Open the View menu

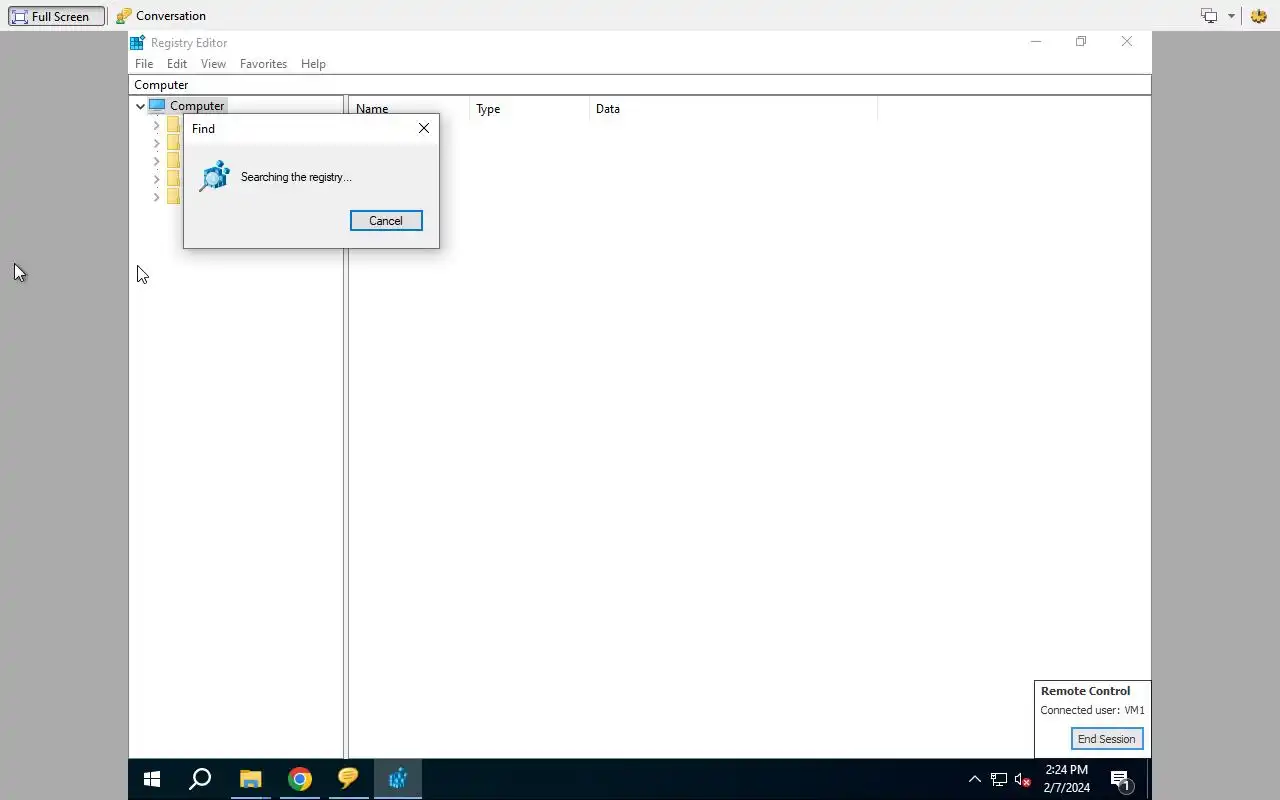213,64
